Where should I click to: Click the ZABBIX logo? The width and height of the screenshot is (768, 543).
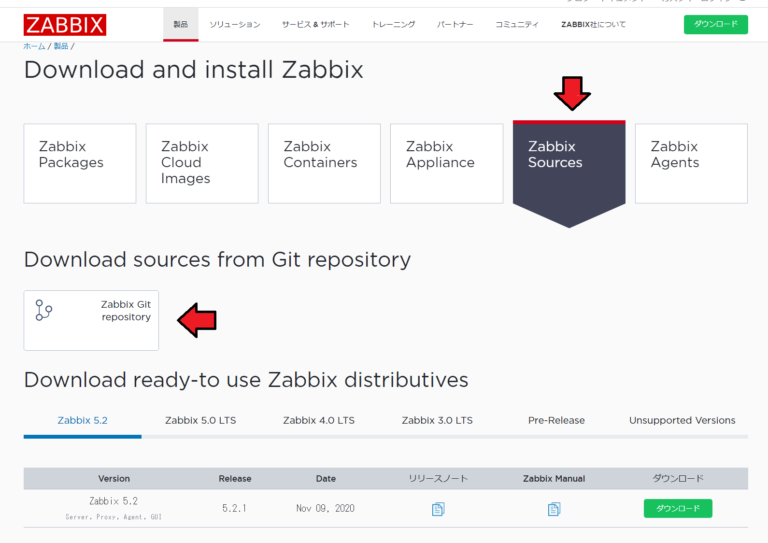pos(65,24)
